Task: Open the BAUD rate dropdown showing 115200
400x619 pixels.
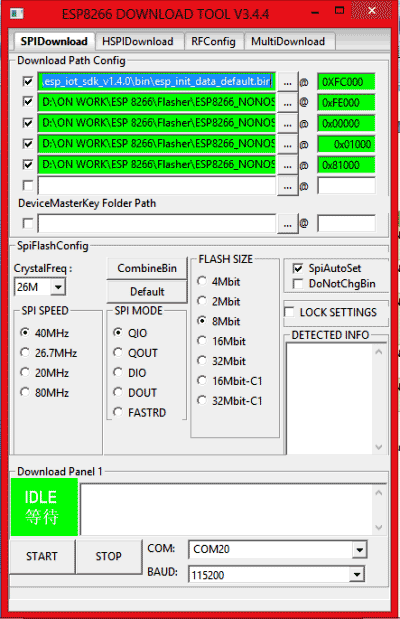Action: click(x=357, y=574)
